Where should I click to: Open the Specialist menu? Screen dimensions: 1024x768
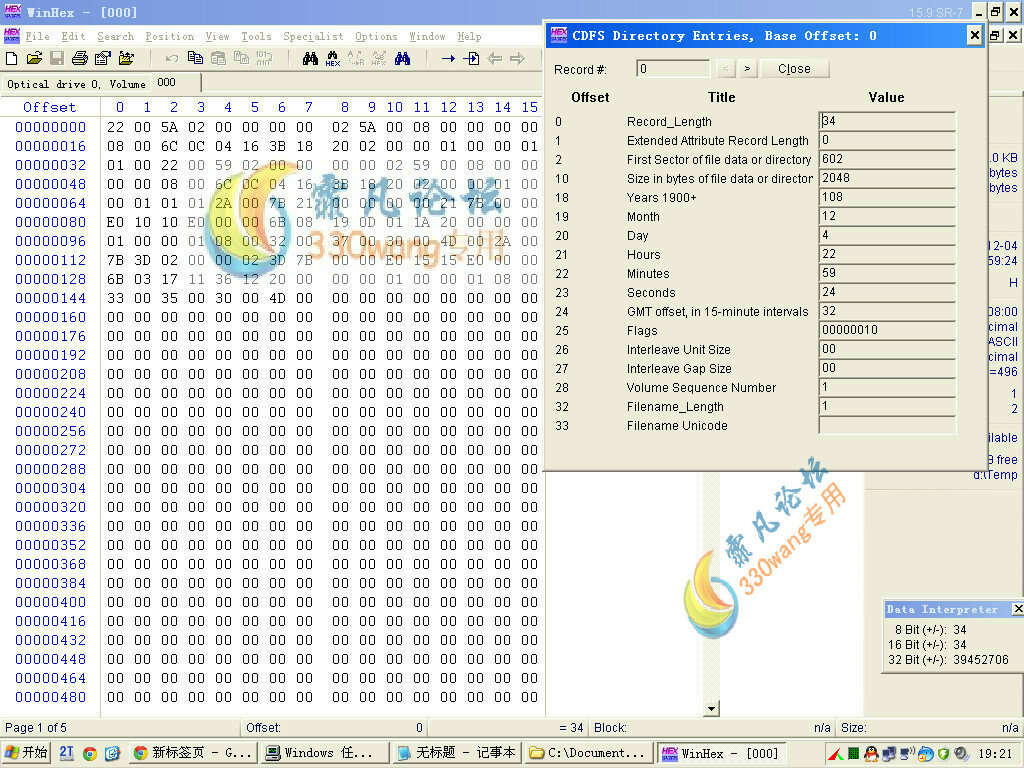[x=313, y=36]
